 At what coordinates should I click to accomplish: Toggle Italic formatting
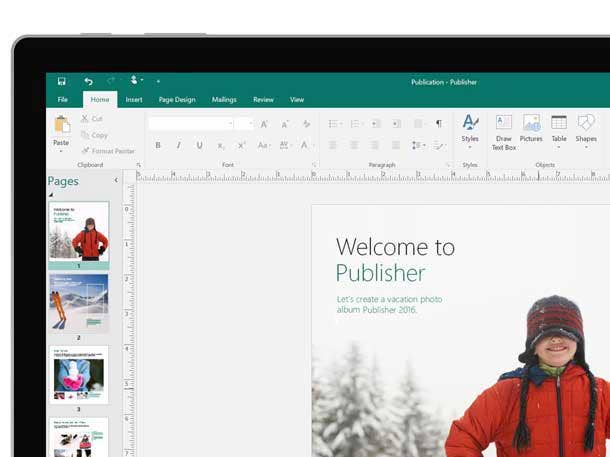[x=178, y=145]
